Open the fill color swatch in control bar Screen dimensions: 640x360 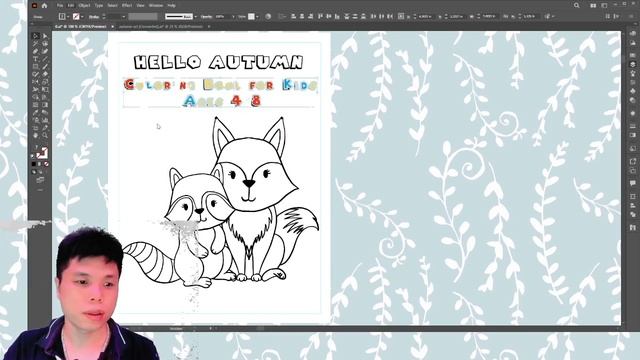pyautogui.click(x=62, y=17)
